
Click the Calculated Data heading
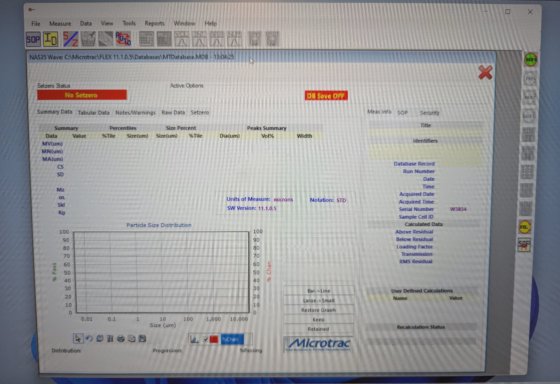point(424,224)
